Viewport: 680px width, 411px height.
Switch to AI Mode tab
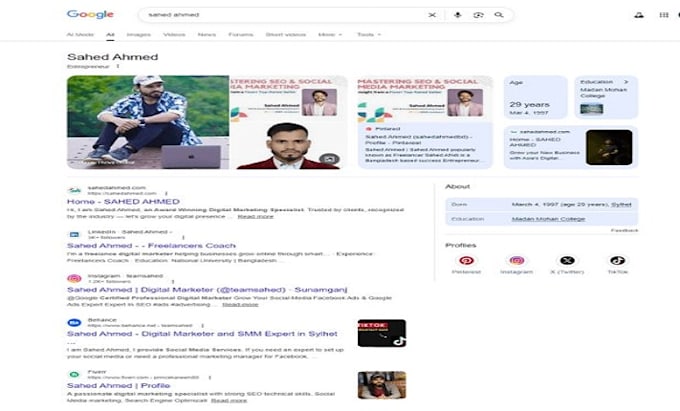(80, 34)
